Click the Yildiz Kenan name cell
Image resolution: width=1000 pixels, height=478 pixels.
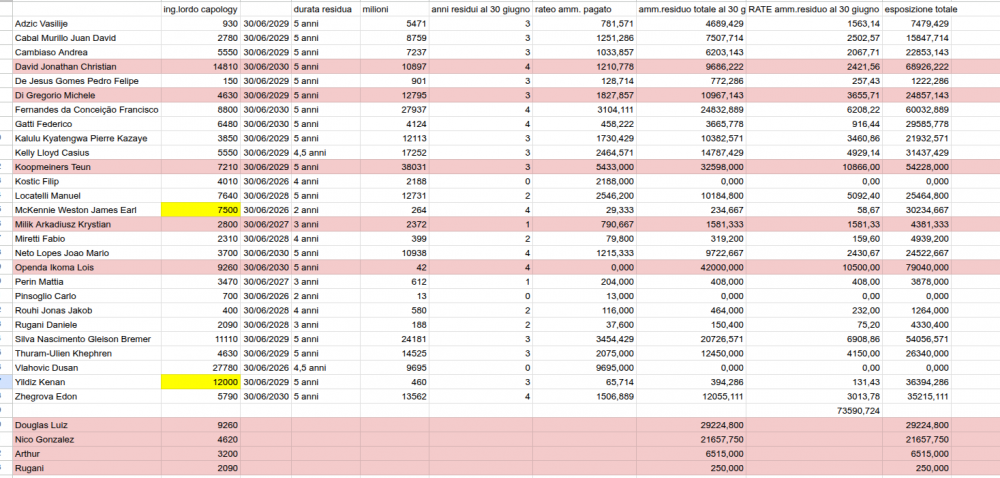tap(87, 382)
